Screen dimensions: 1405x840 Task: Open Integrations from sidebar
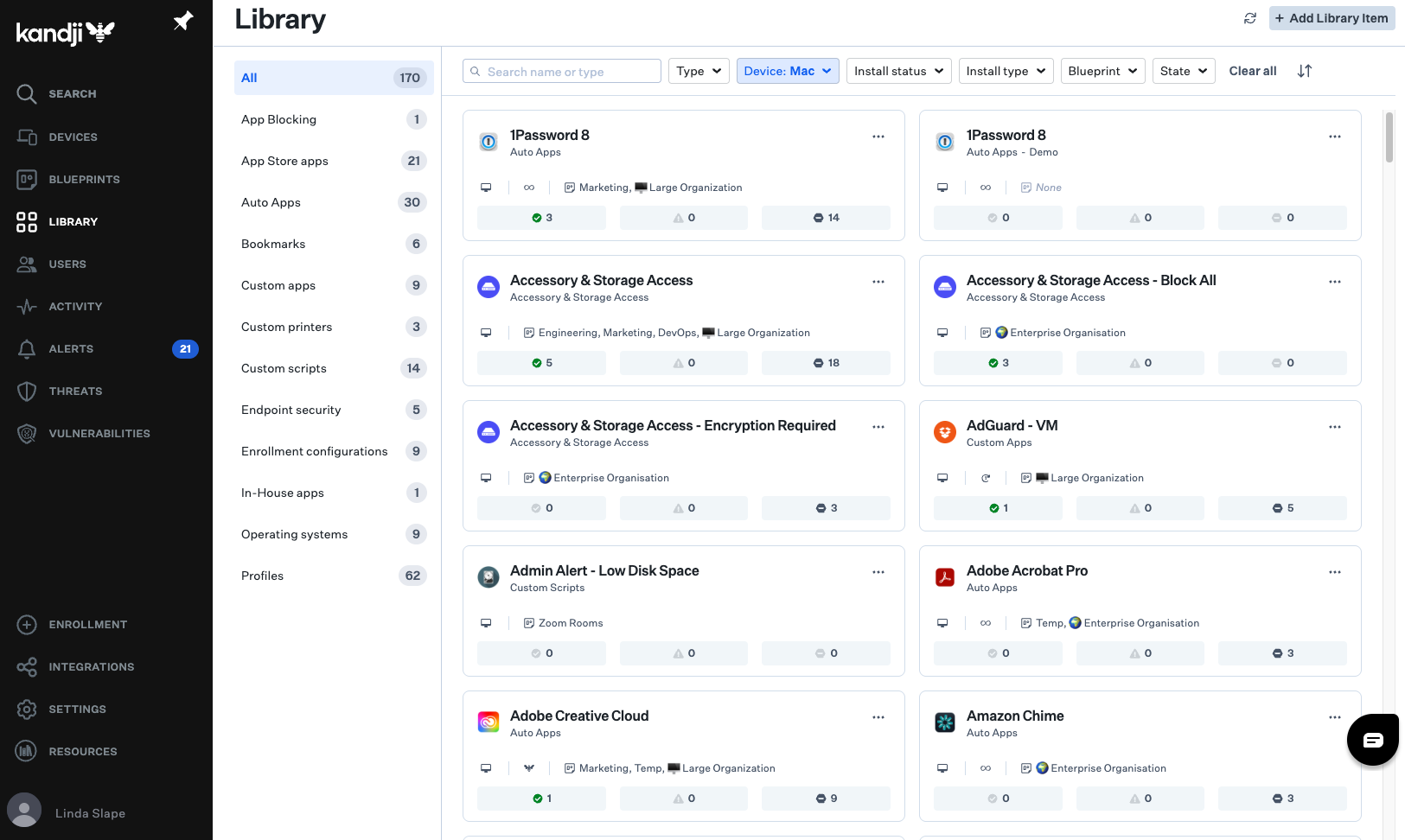pos(75,666)
